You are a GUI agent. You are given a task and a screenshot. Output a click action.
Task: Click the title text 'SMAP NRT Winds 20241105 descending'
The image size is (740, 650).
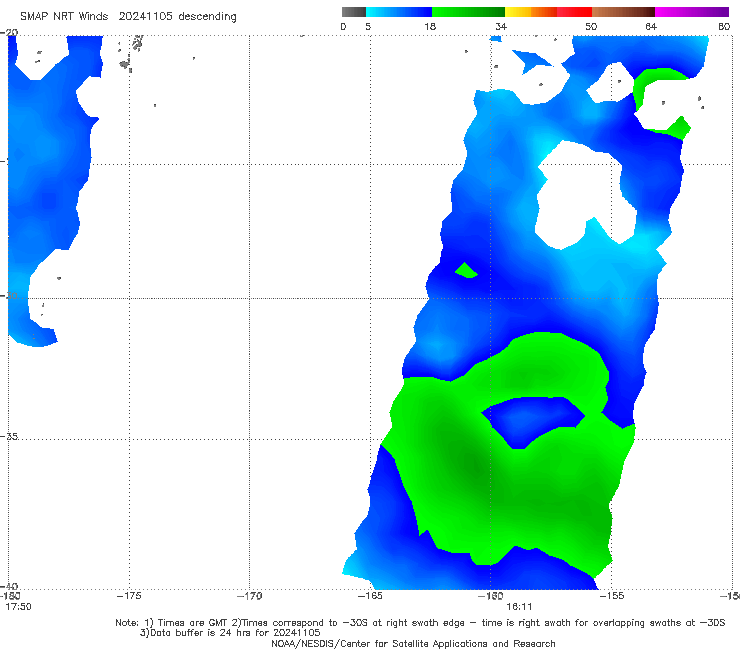click(x=128, y=16)
